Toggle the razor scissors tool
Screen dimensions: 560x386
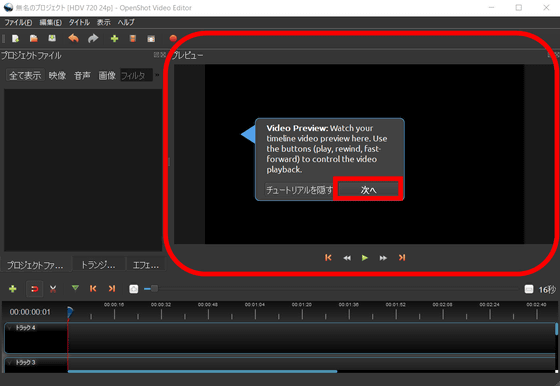53,289
